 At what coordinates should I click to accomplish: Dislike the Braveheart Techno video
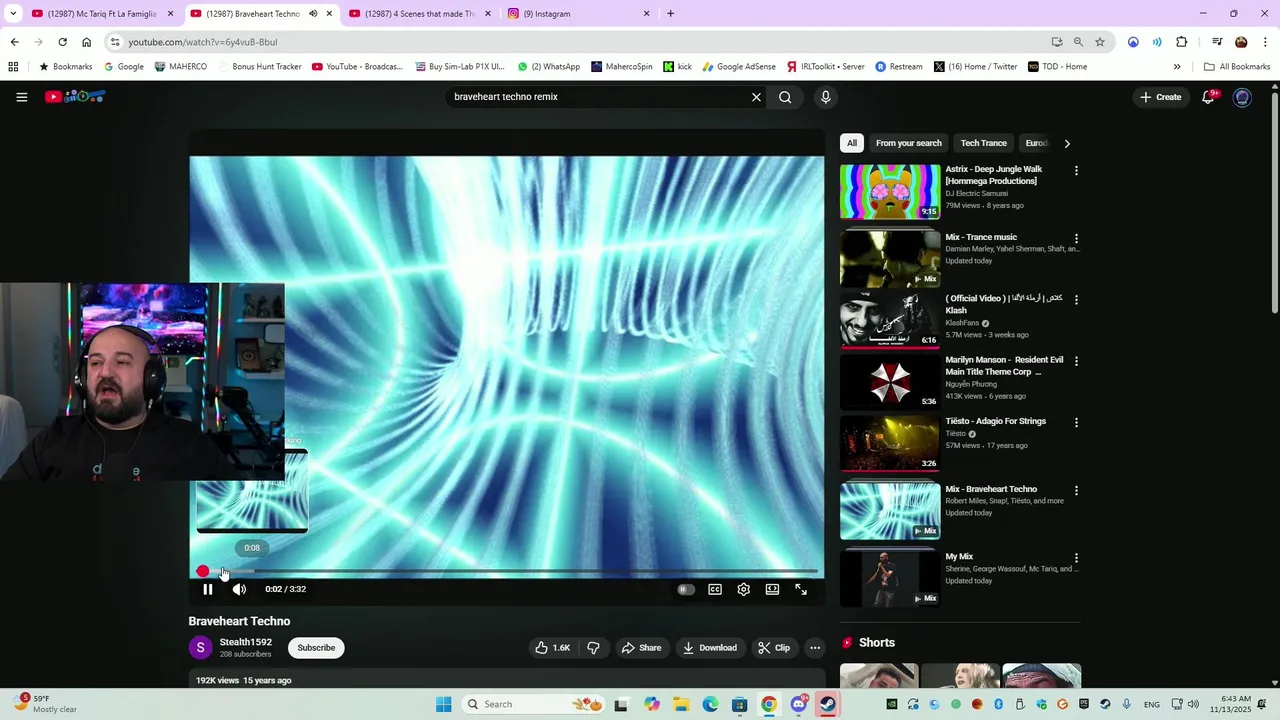tap(593, 648)
